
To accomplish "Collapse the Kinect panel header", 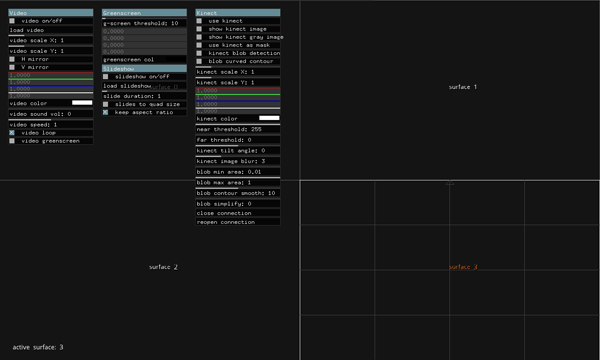I will point(238,13).
